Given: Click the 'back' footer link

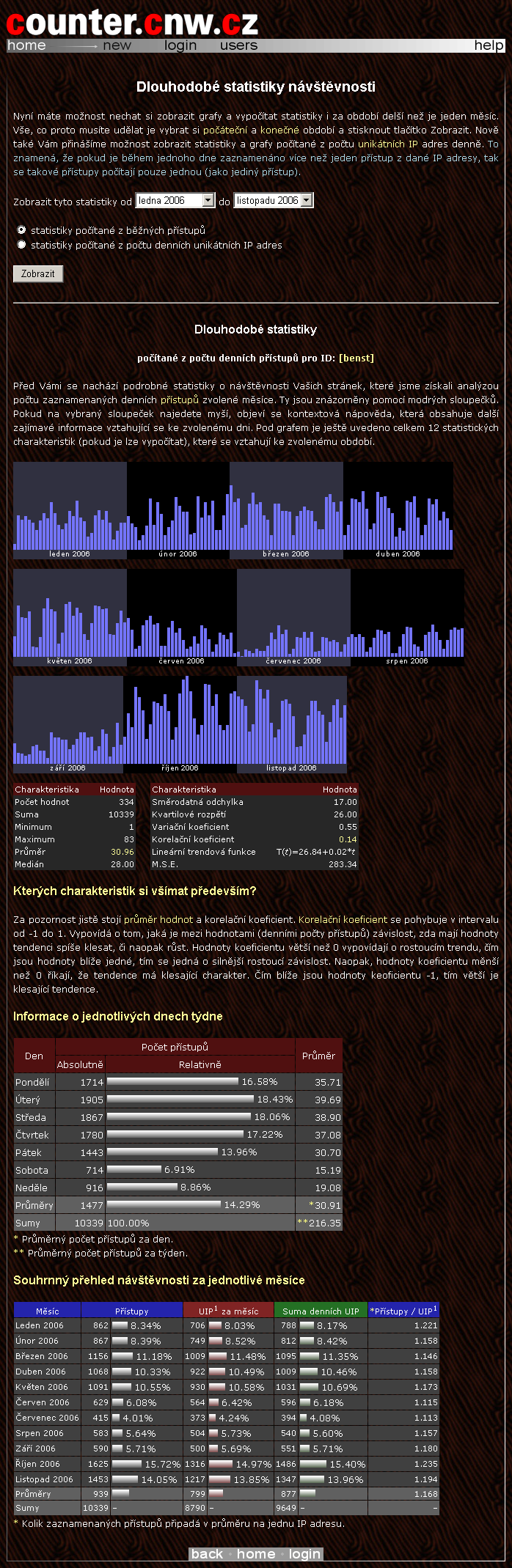Looking at the screenshot, I should point(207,1554).
